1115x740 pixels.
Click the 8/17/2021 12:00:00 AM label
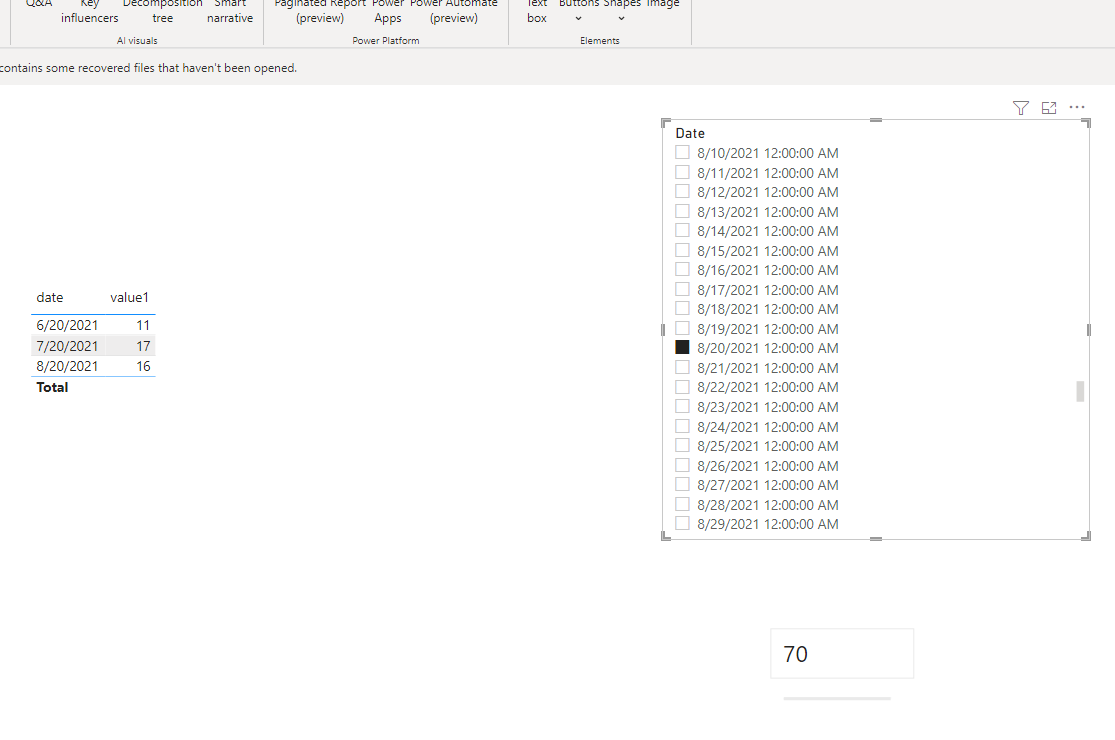(767, 290)
